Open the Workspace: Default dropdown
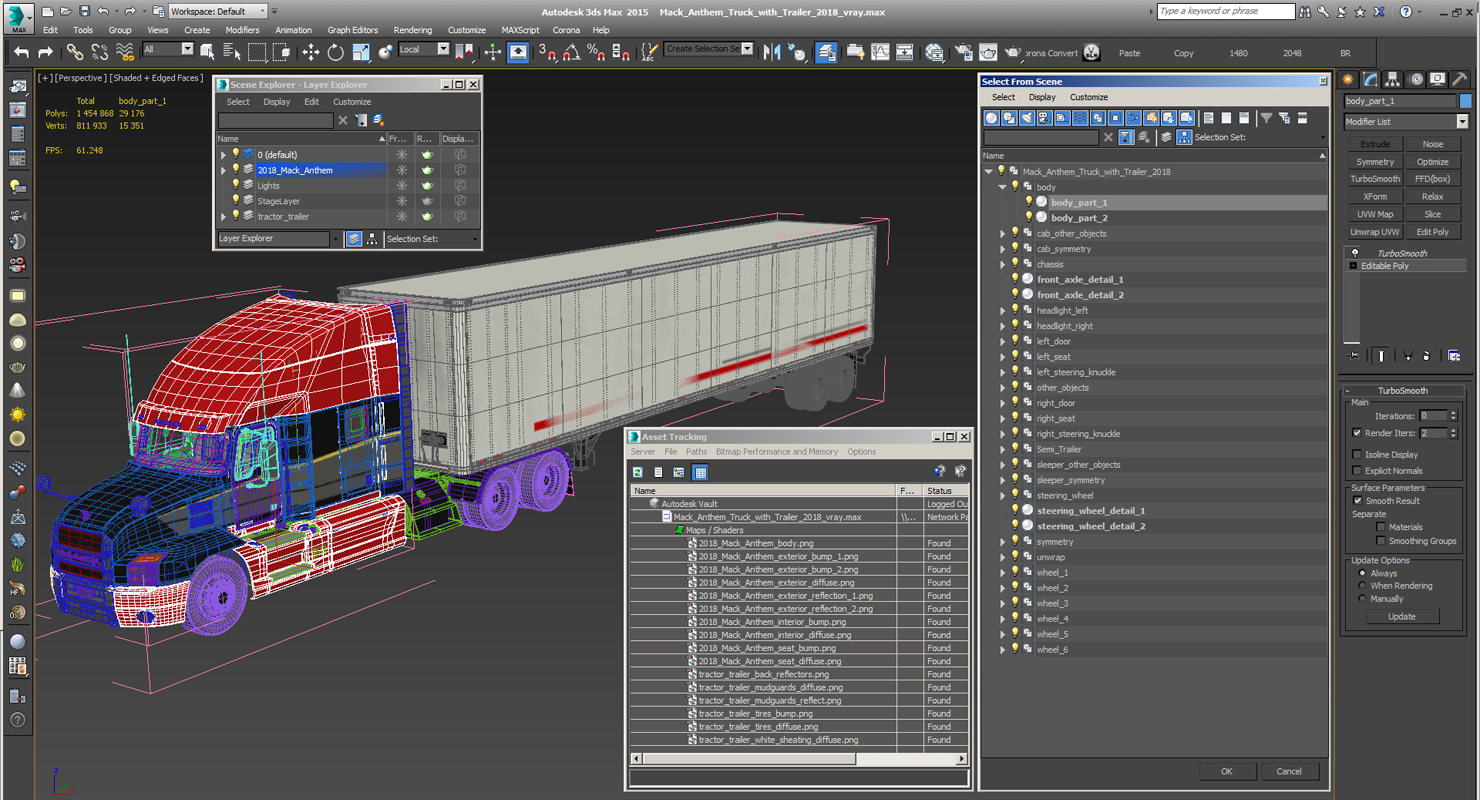The height and width of the screenshot is (800, 1480). tap(217, 11)
